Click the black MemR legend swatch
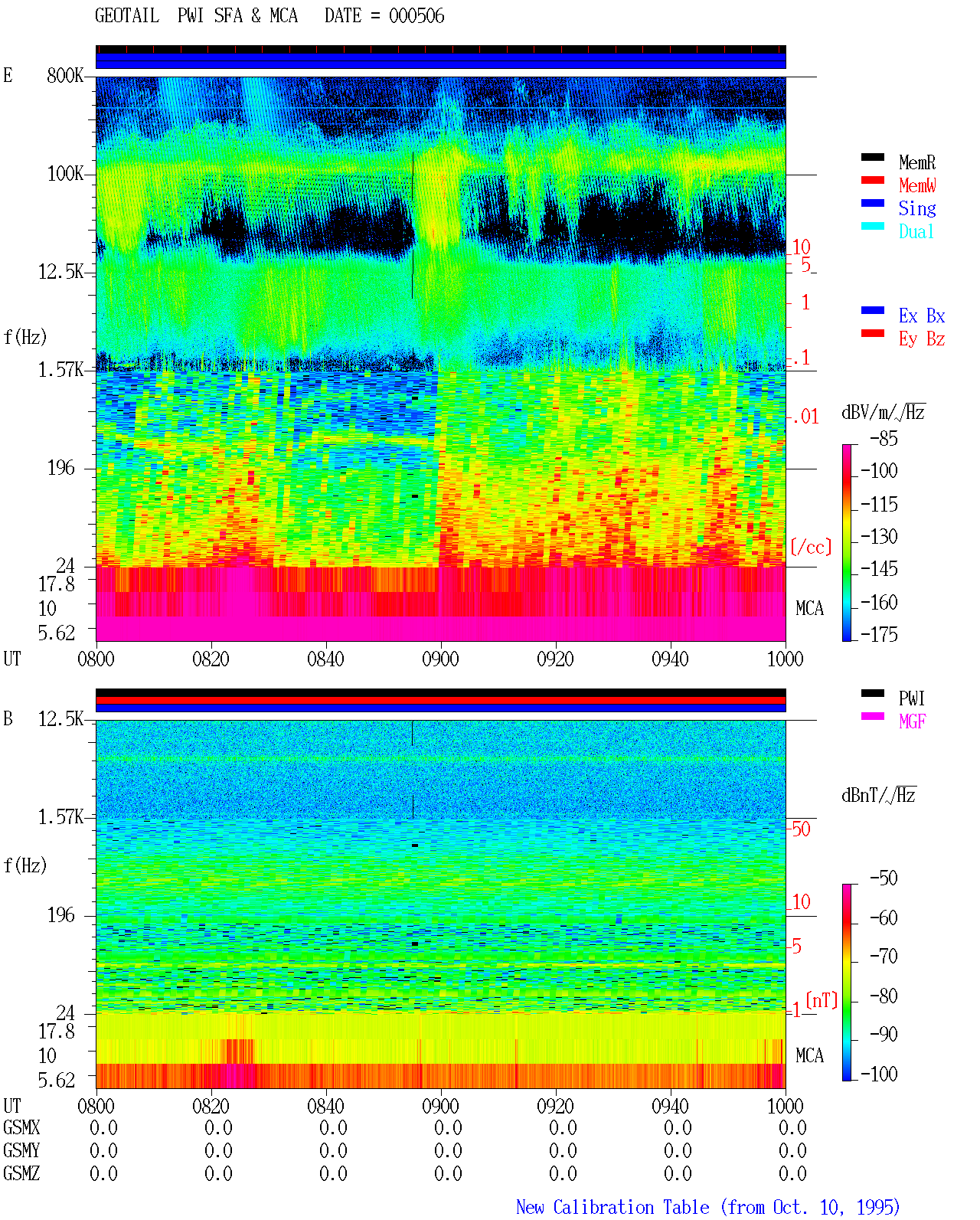This screenshot has width=980, height=1220. [x=873, y=157]
